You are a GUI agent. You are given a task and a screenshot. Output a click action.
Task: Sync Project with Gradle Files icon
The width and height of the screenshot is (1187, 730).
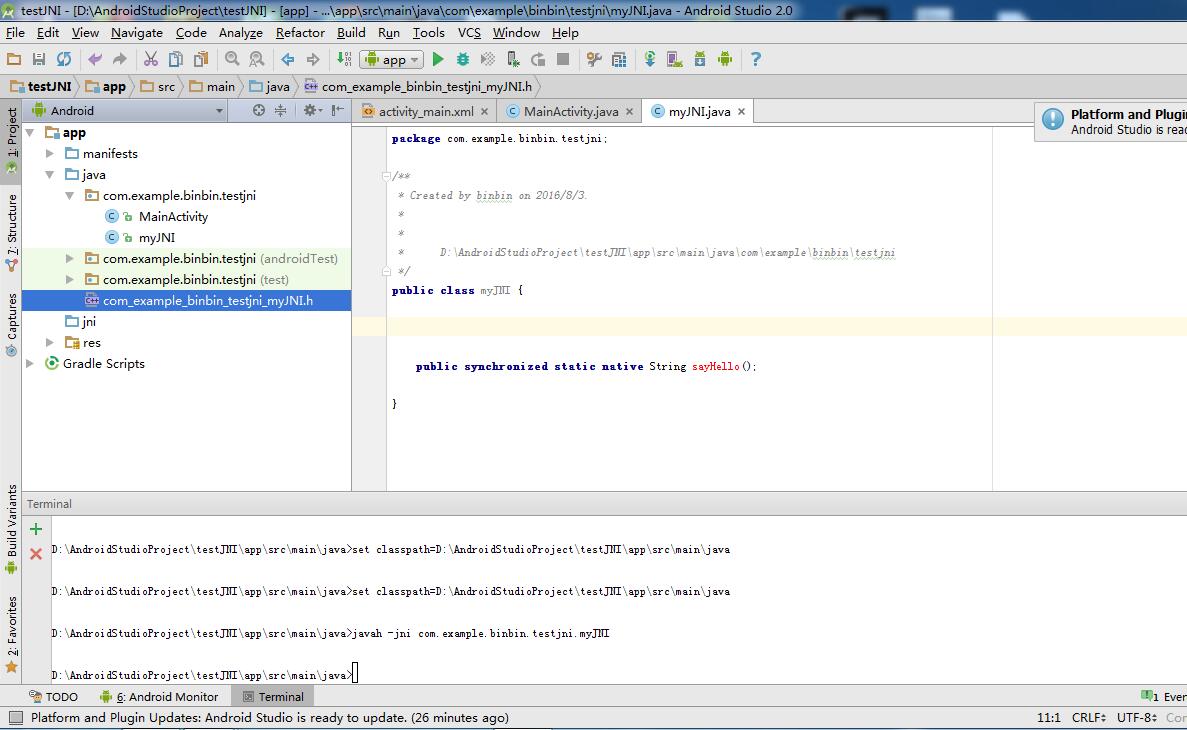click(x=650, y=59)
